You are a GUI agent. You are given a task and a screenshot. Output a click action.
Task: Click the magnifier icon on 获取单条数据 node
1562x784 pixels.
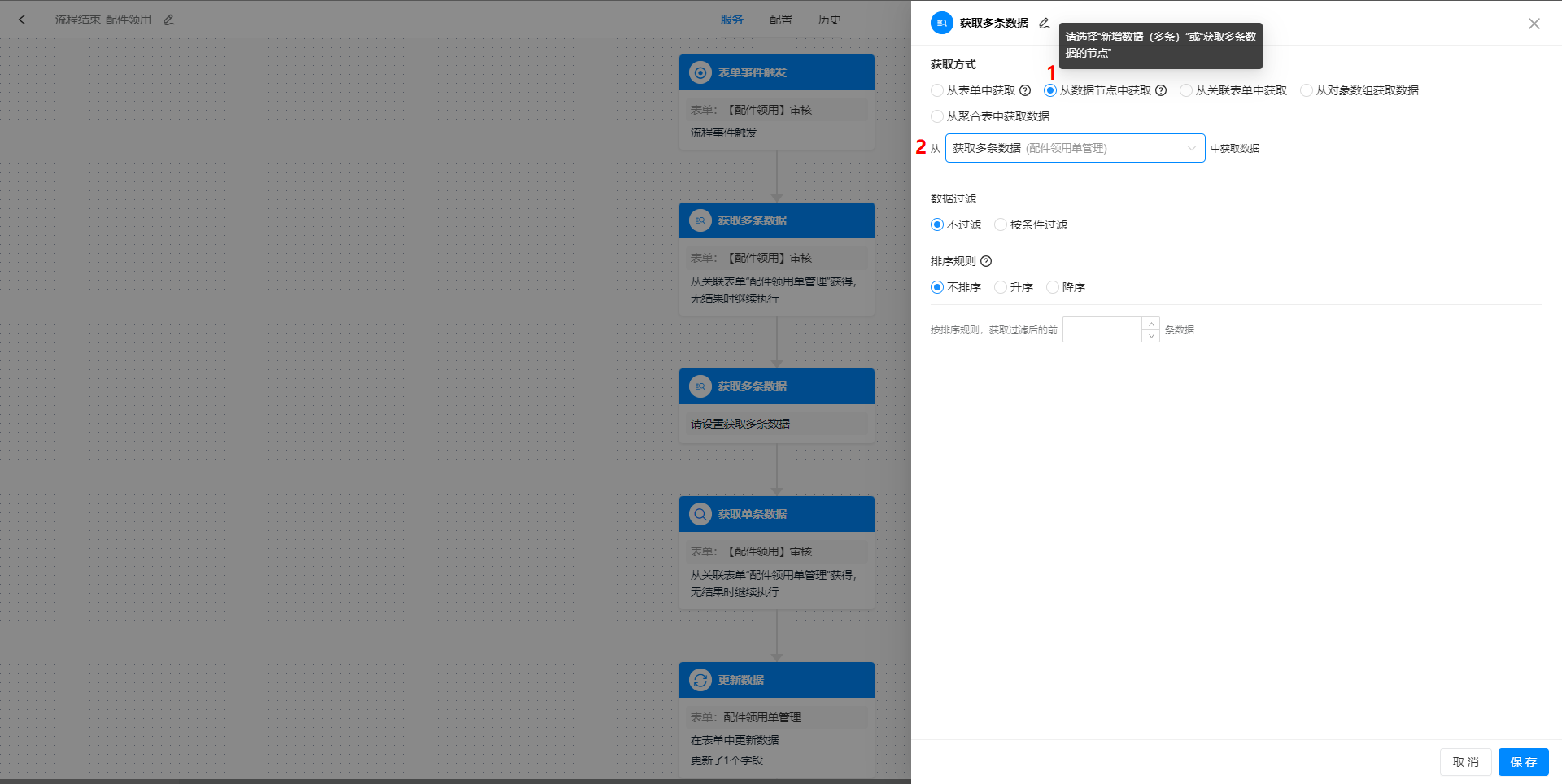pyautogui.click(x=700, y=513)
